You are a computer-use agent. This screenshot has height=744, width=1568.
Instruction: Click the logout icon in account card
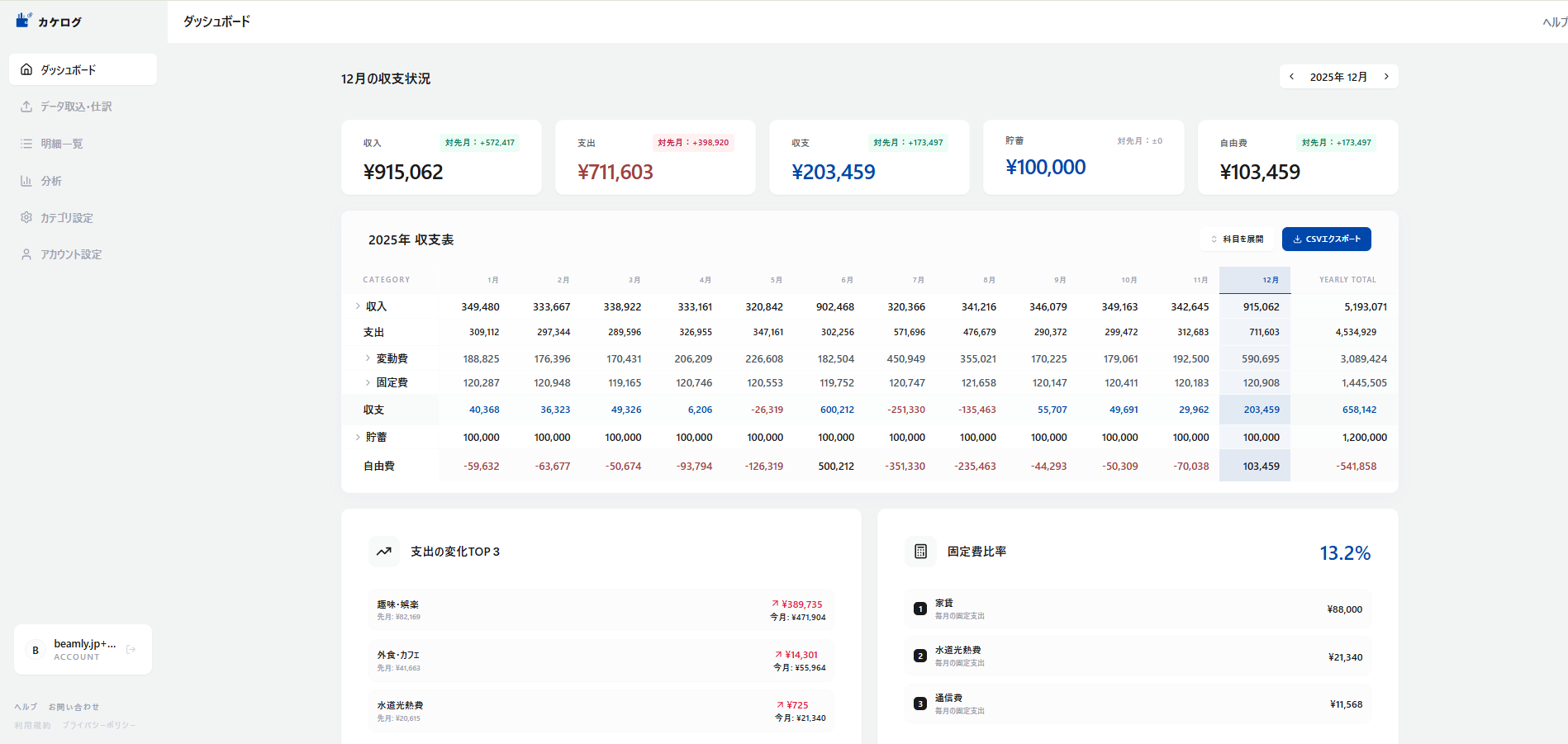click(x=131, y=650)
